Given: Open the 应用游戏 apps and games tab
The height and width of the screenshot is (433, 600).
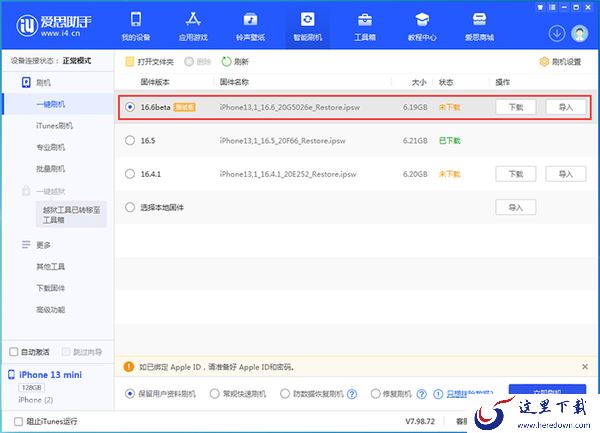Looking at the screenshot, I should pyautogui.click(x=193, y=26).
